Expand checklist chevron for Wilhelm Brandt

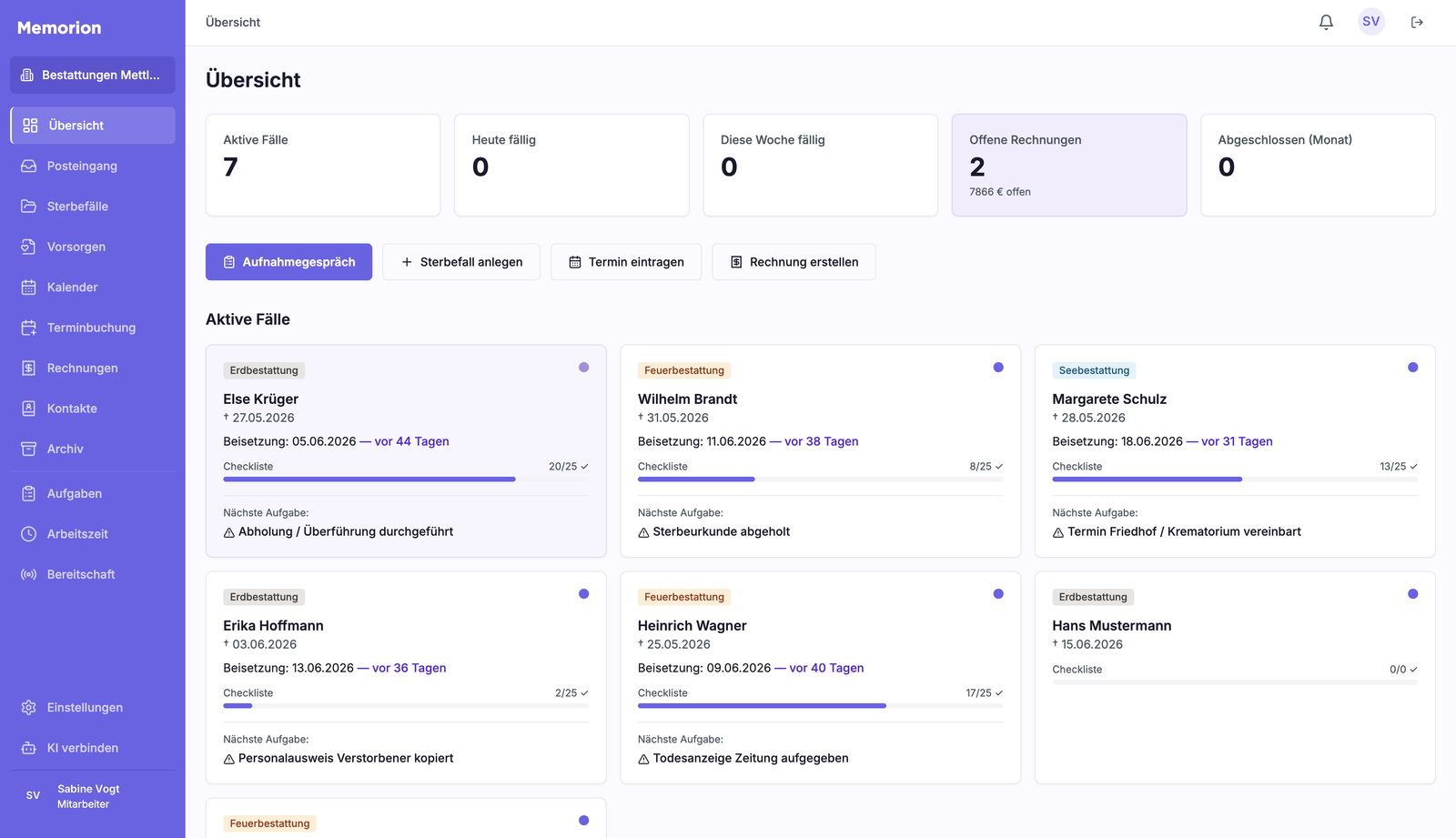coord(999,466)
